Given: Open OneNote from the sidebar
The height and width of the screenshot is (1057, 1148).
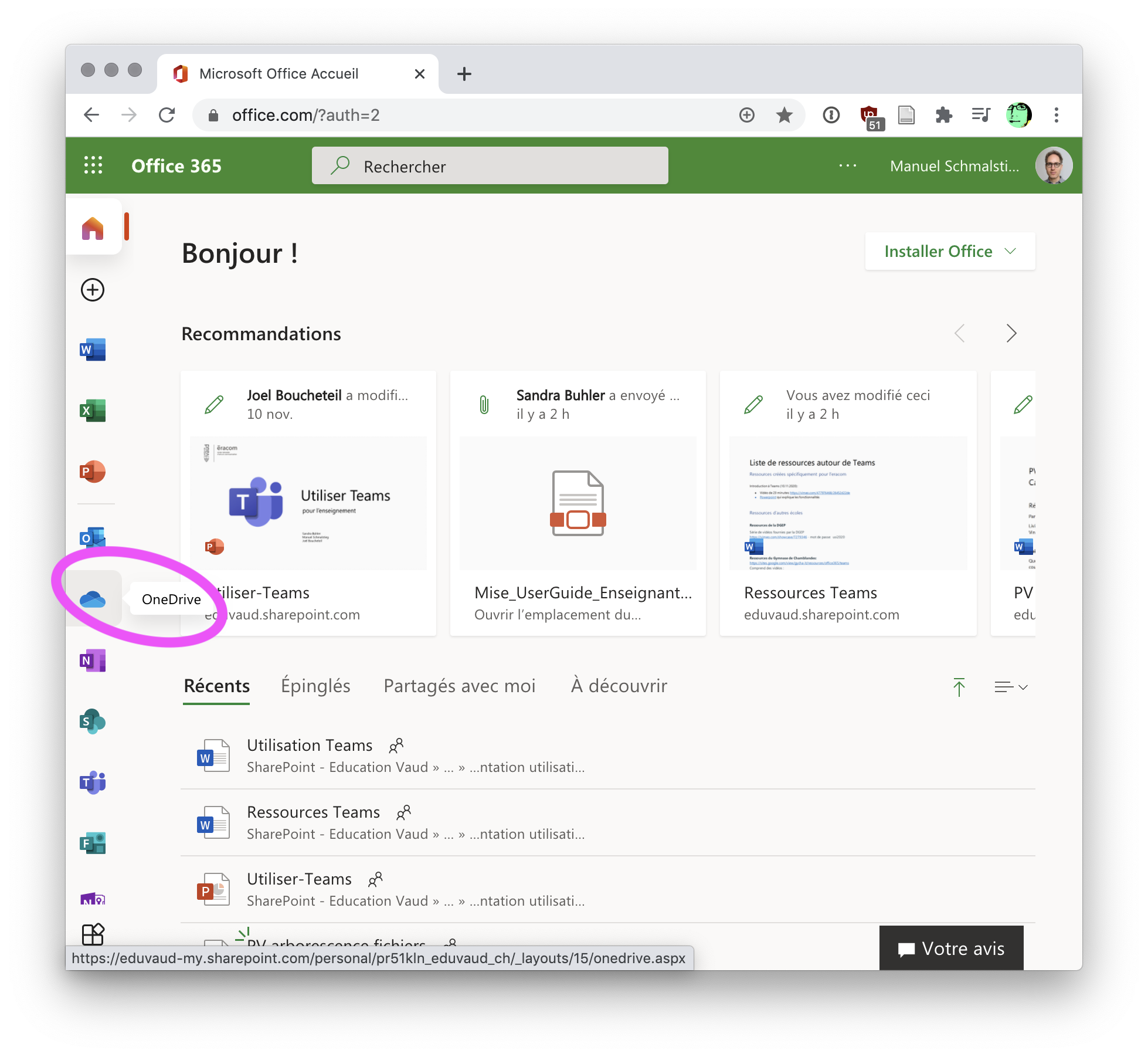Looking at the screenshot, I should click(x=93, y=660).
